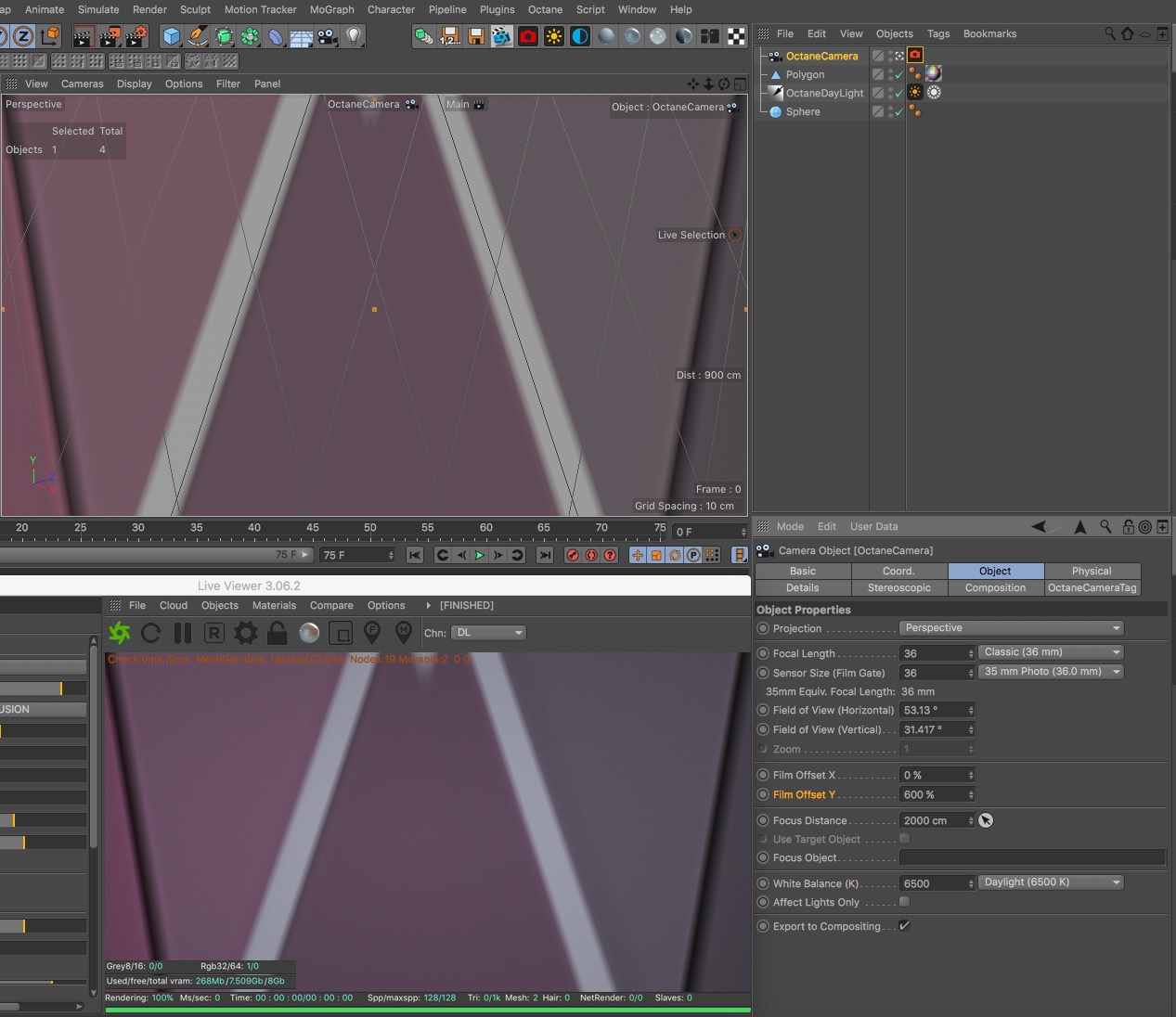Click the focus distance picker cursor icon
The image size is (1176, 1017).
pyautogui.click(x=986, y=820)
